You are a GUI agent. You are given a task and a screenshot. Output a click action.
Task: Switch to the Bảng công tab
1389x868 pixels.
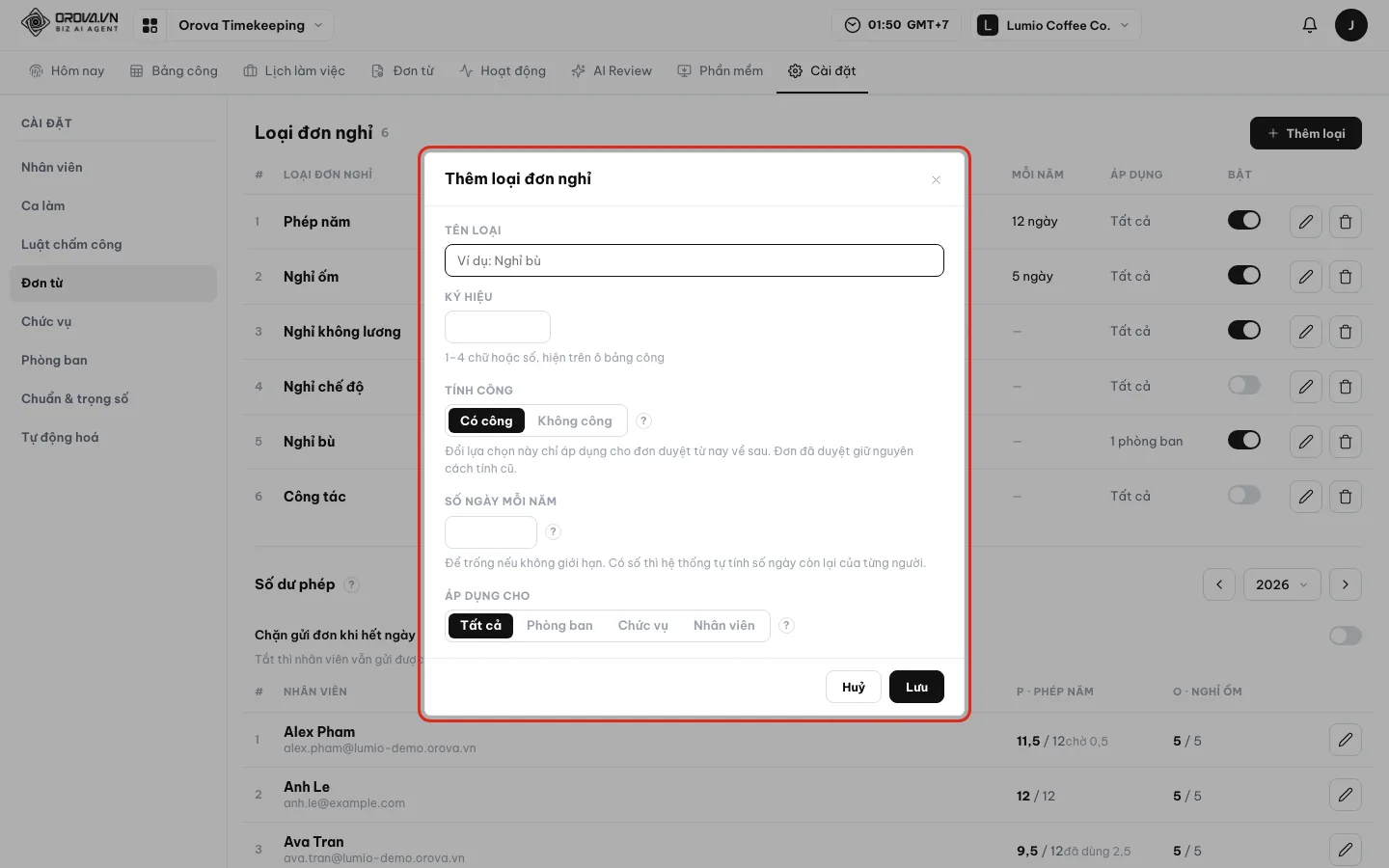click(174, 71)
